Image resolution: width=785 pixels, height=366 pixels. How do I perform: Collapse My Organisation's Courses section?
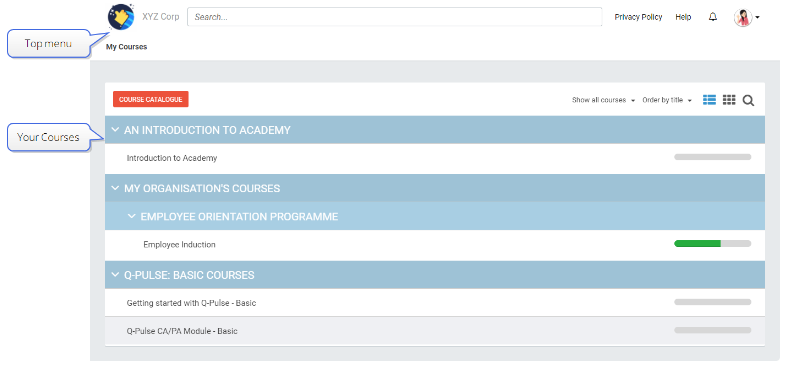point(115,188)
